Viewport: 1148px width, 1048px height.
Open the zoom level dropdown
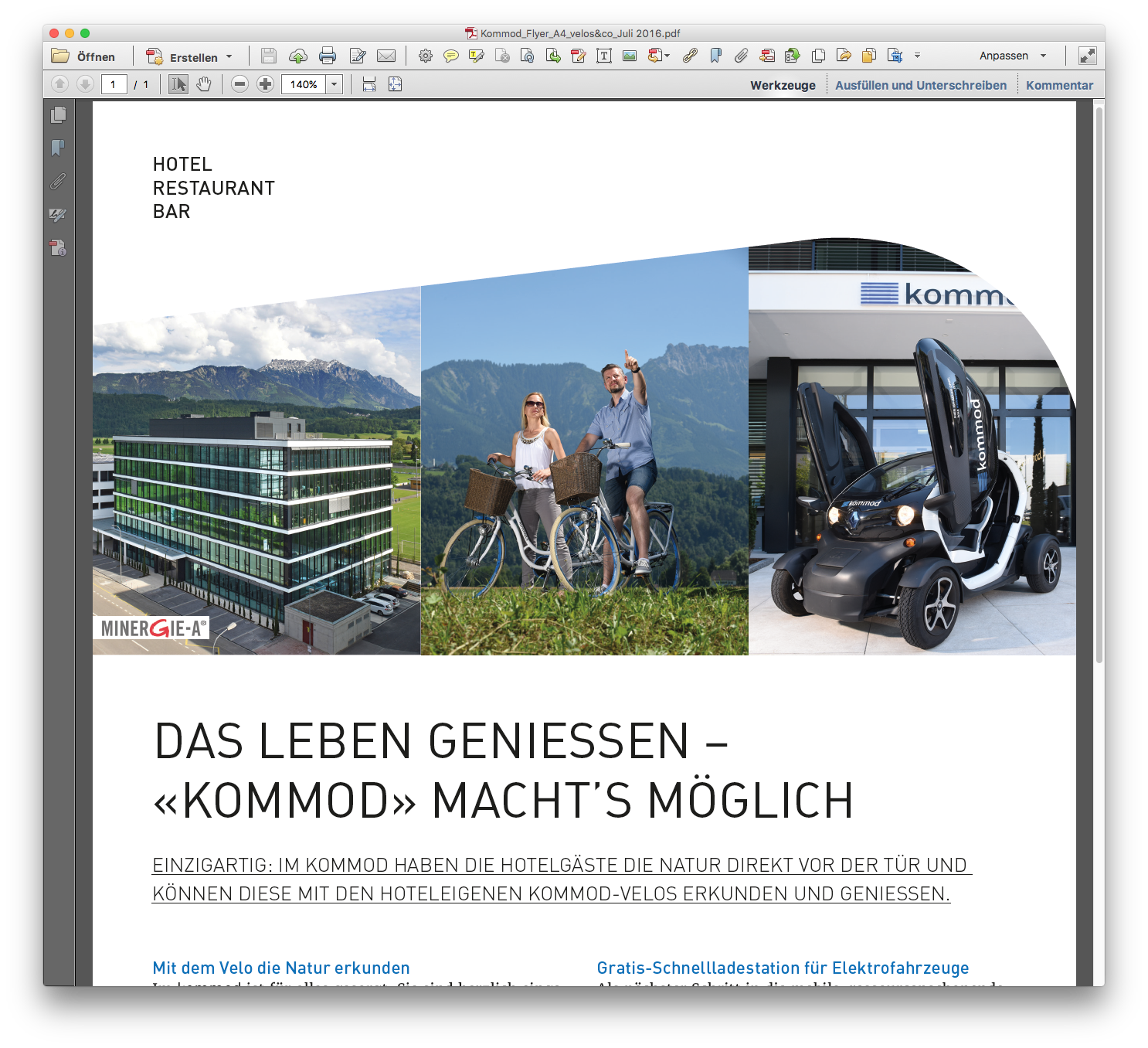click(333, 84)
